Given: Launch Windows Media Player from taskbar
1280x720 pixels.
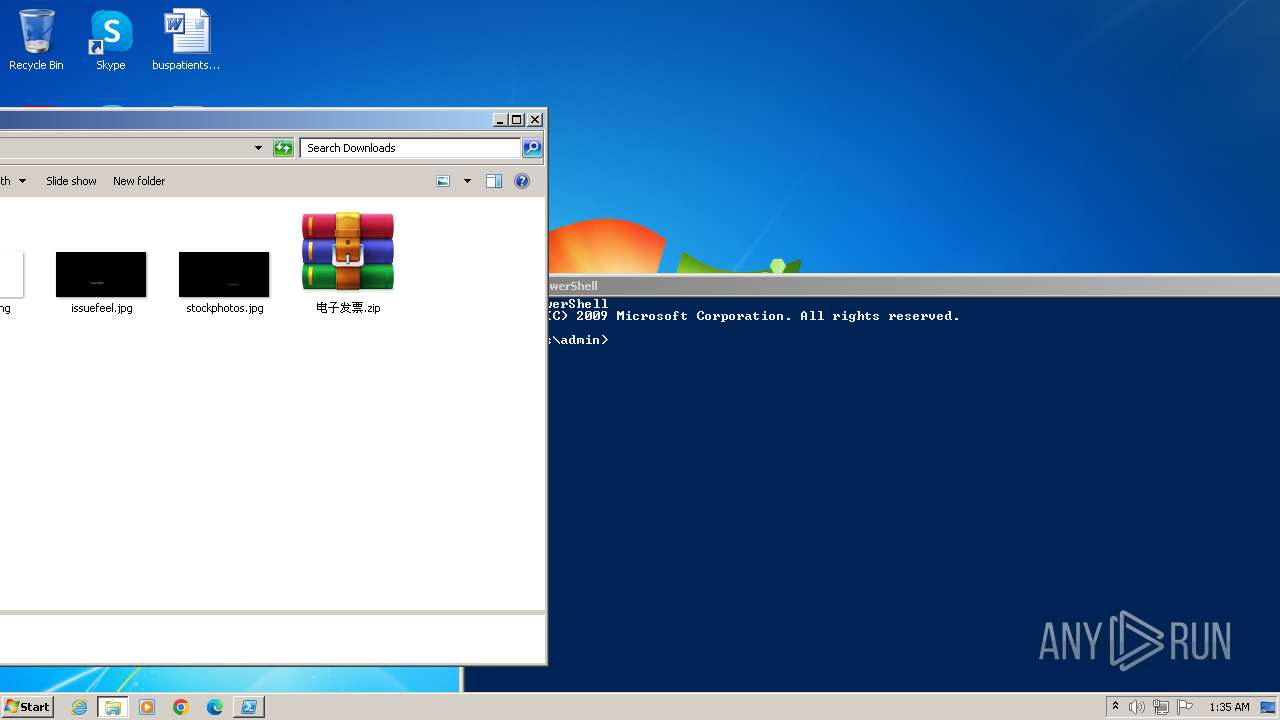Looking at the screenshot, I should 147,707.
